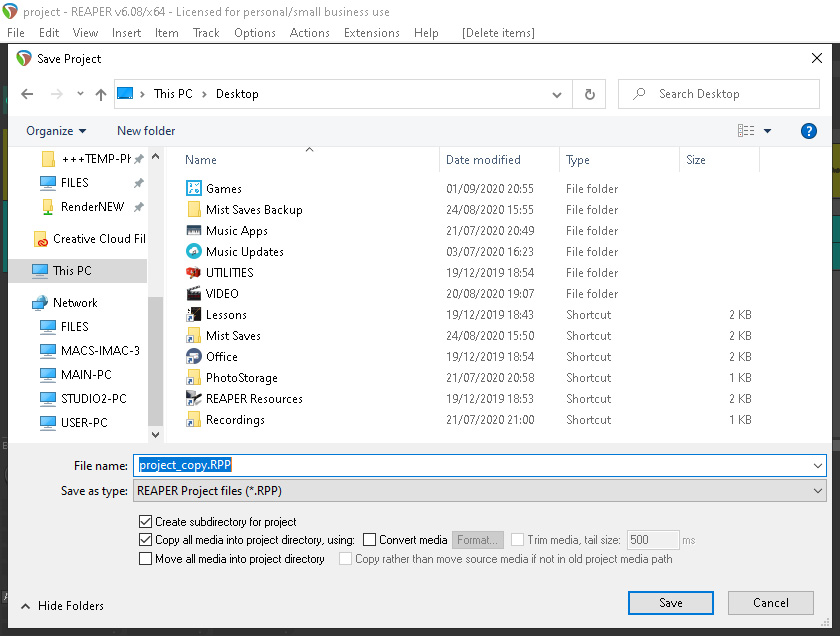Click the sidebar scrollbar down arrow

155,435
